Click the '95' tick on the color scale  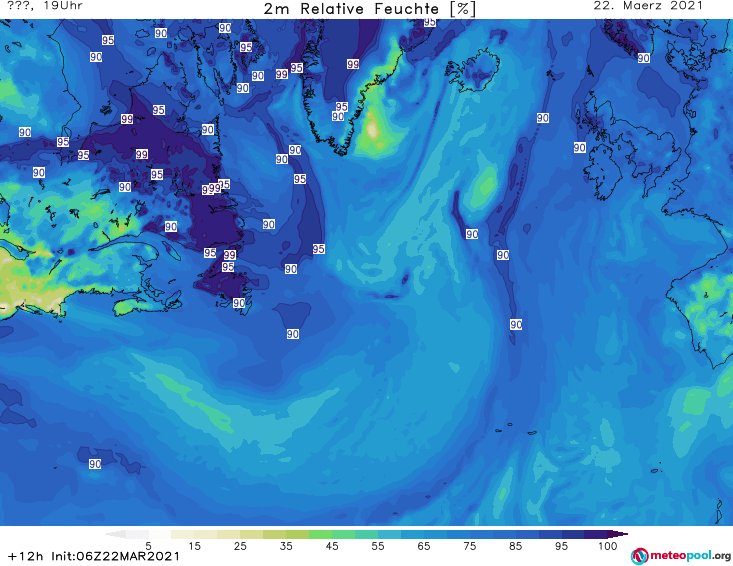pos(561,546)
